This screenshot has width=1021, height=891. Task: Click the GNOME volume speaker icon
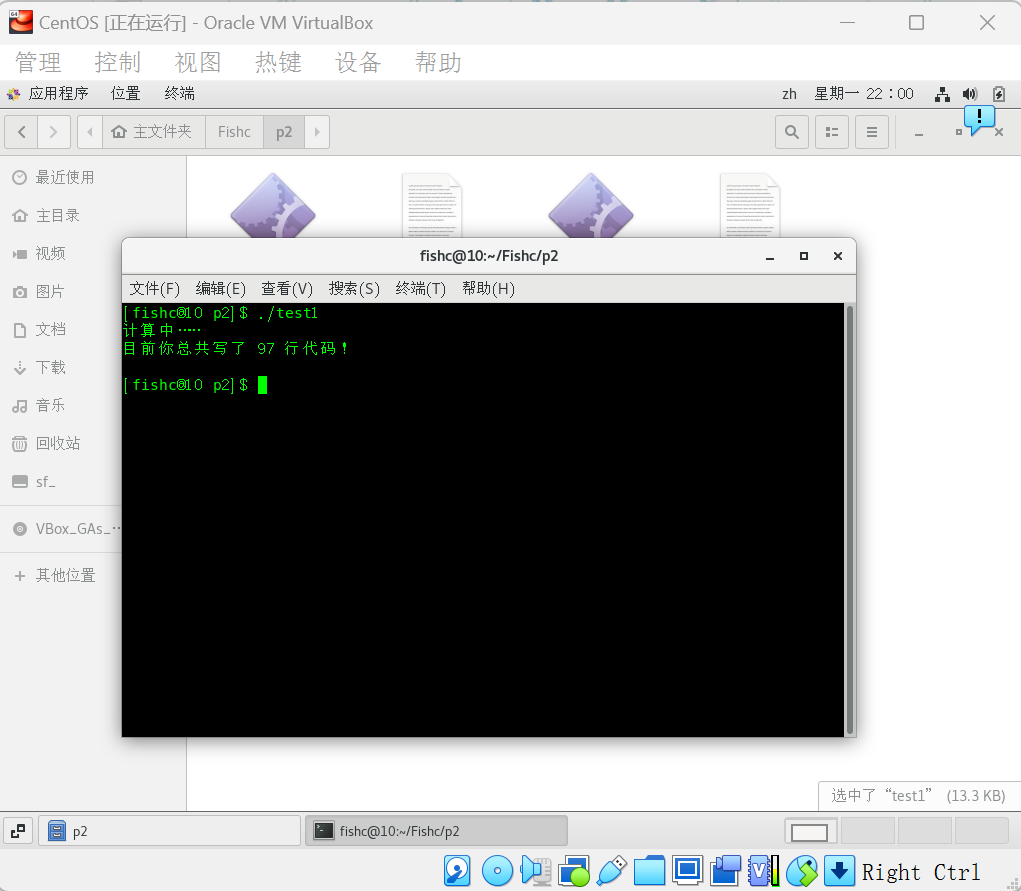[x=970, y=94]
